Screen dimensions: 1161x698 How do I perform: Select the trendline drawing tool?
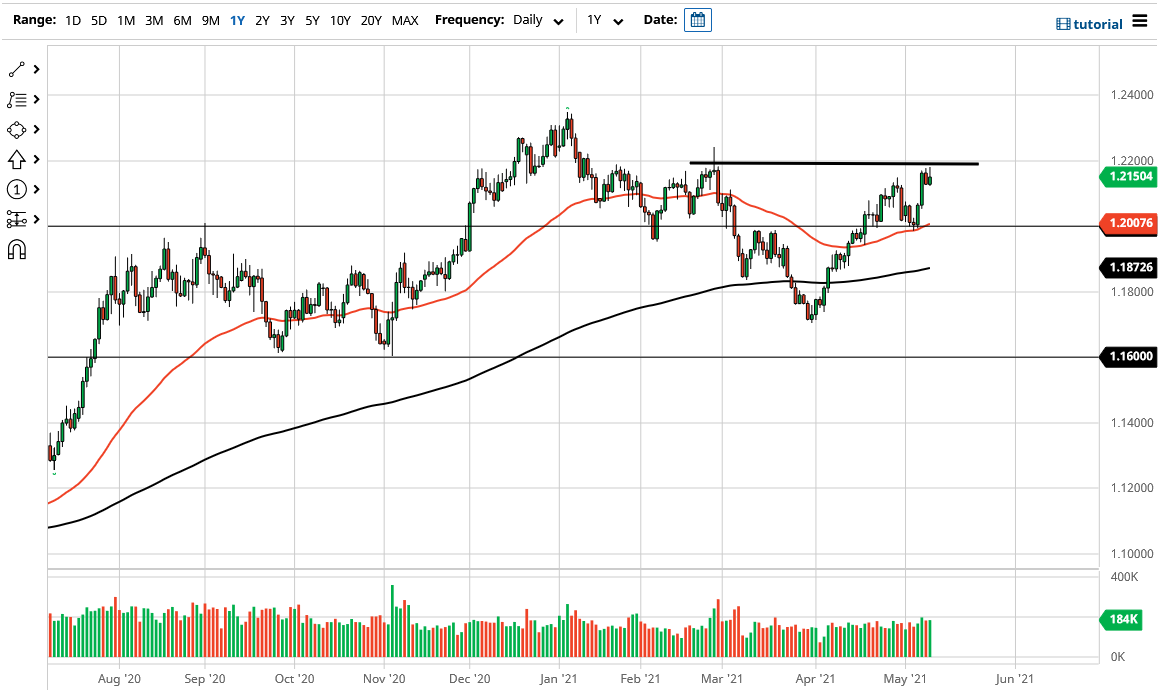[x=18, y=69]
